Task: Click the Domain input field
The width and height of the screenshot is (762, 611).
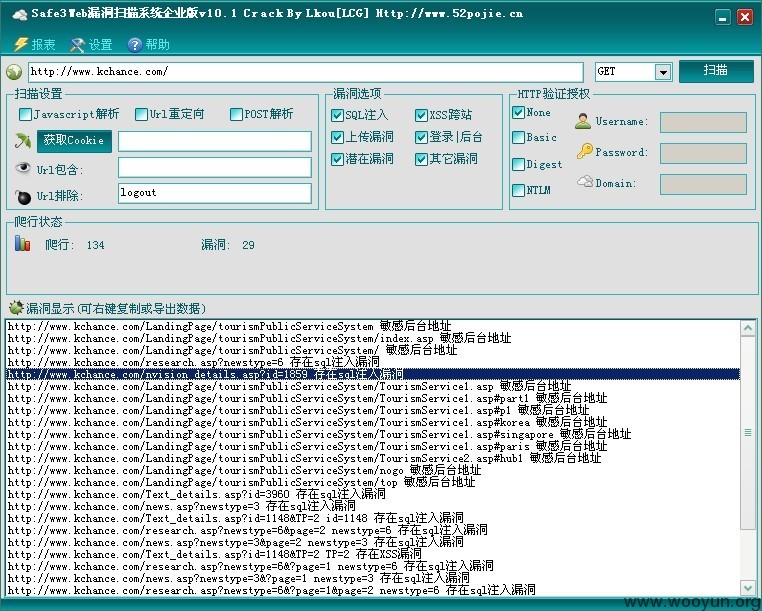Action: [x=703, y=184]
